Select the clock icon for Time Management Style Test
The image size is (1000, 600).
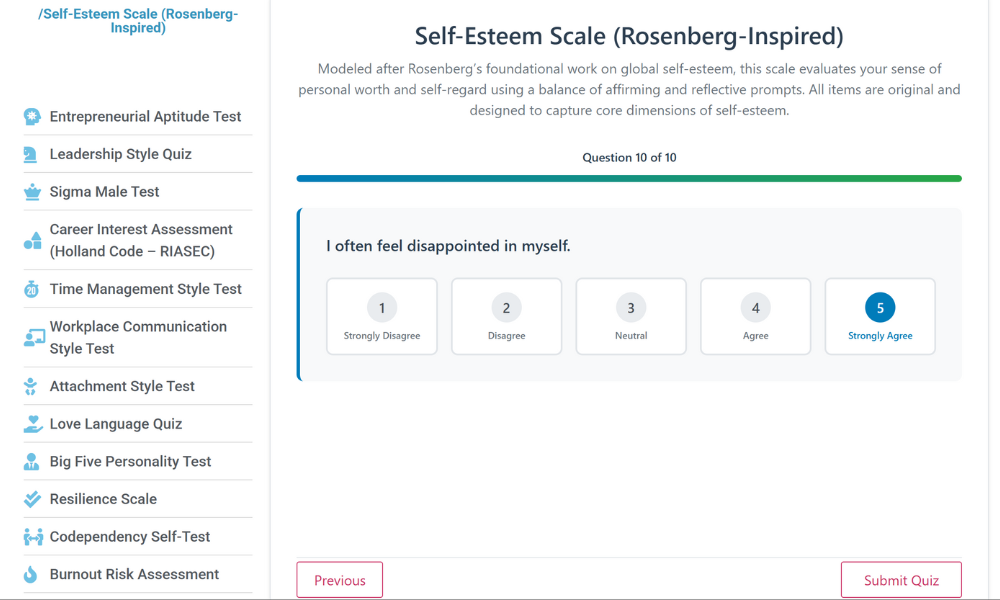click(31, 288)
